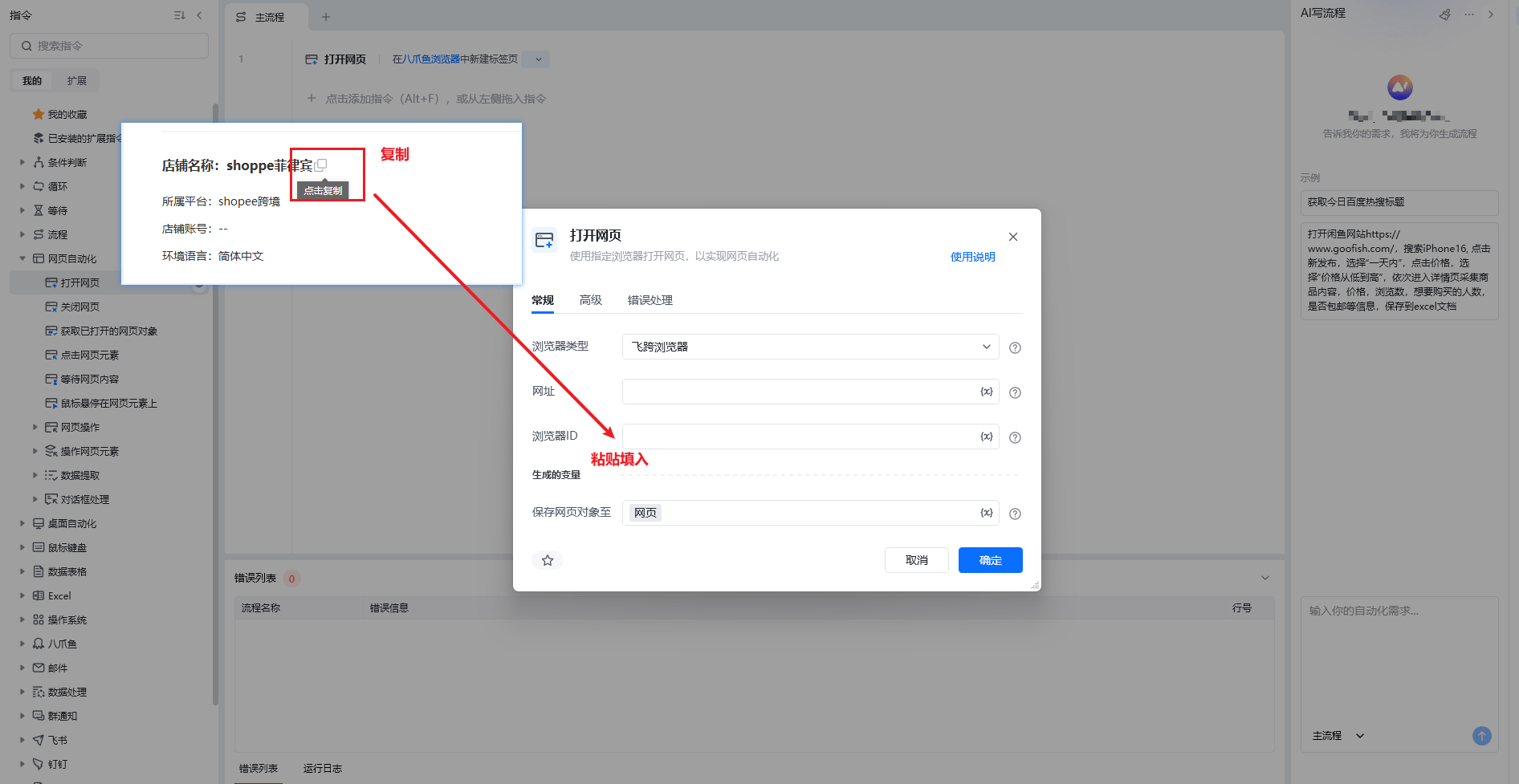Switch to the 高级 tab

point(590,300)
